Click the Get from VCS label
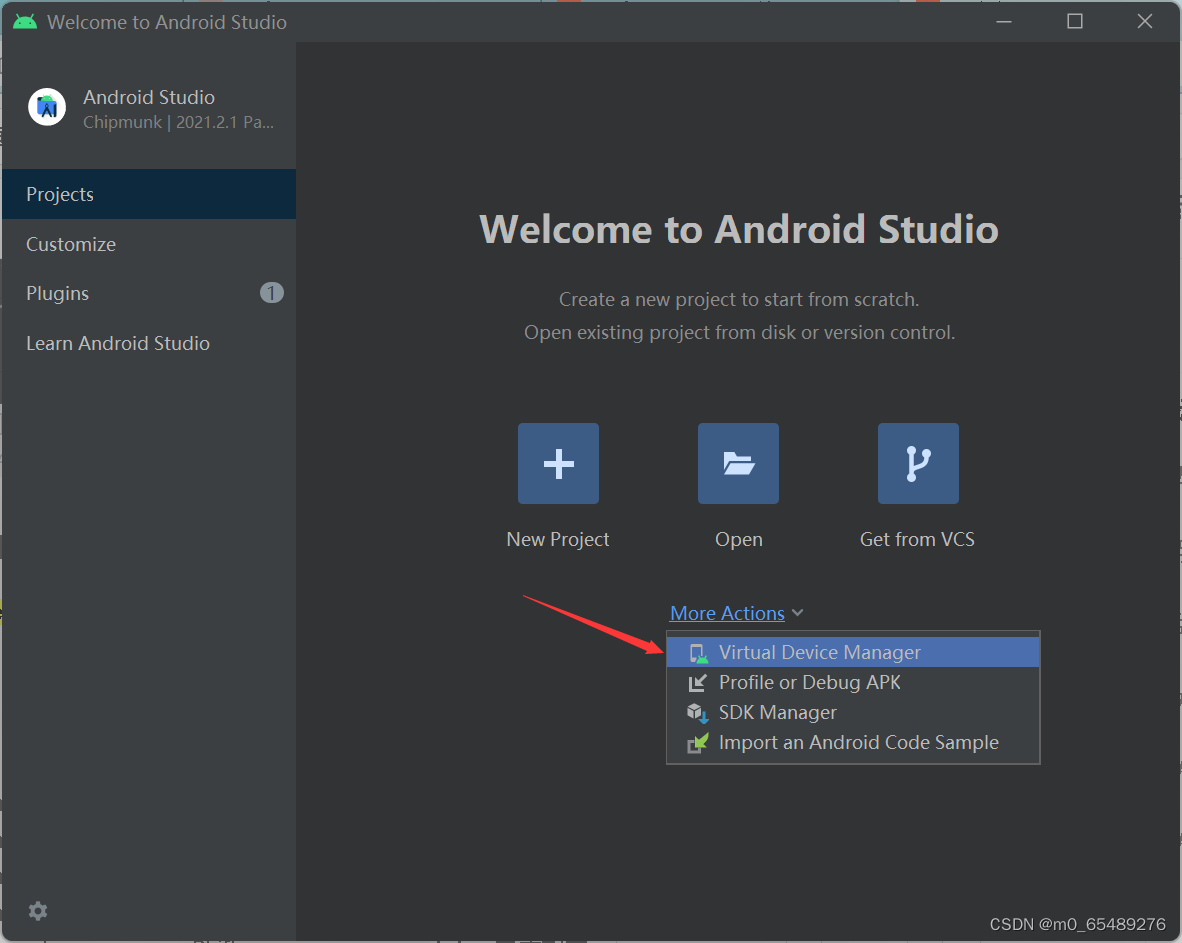Image resolution: width=1182 pixels, height=943 pixels. [917, 540]
